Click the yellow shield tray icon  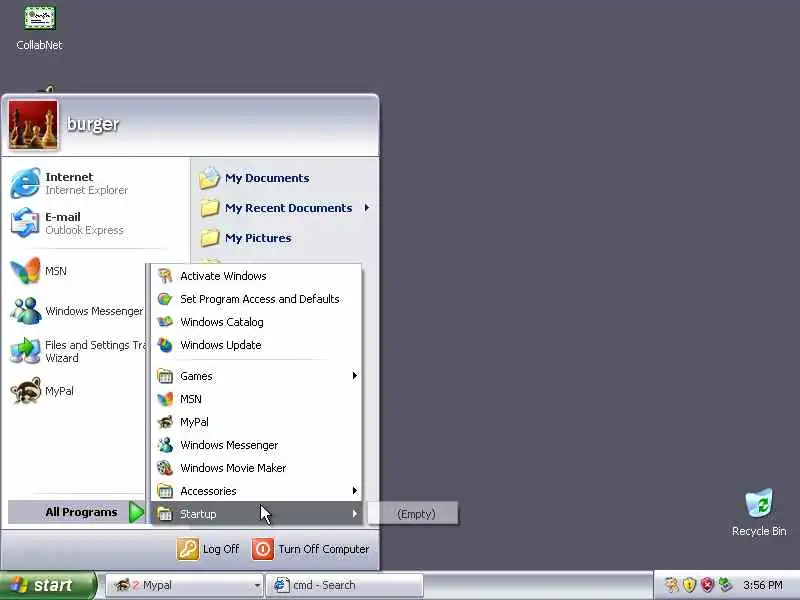tap(689, 585)
